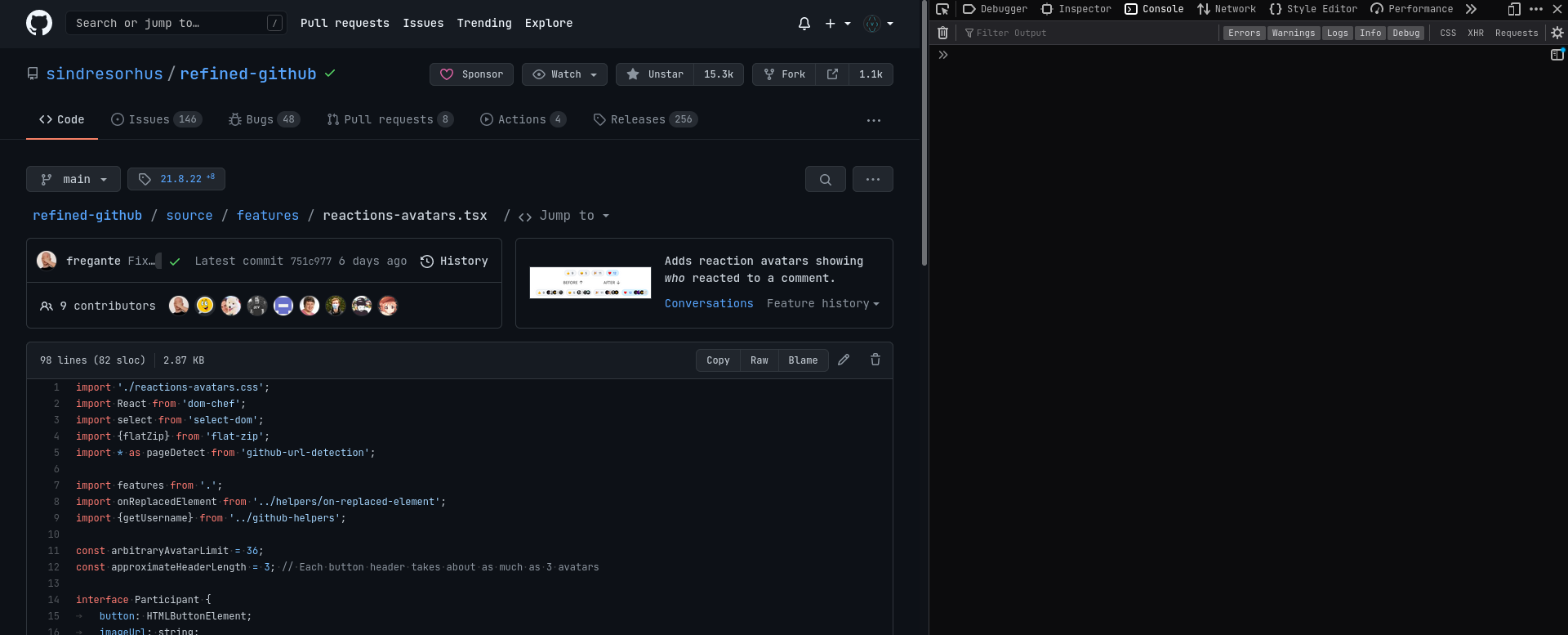Open the Releases 256 tab
The image size is (1568, 635).
point(645,119)
